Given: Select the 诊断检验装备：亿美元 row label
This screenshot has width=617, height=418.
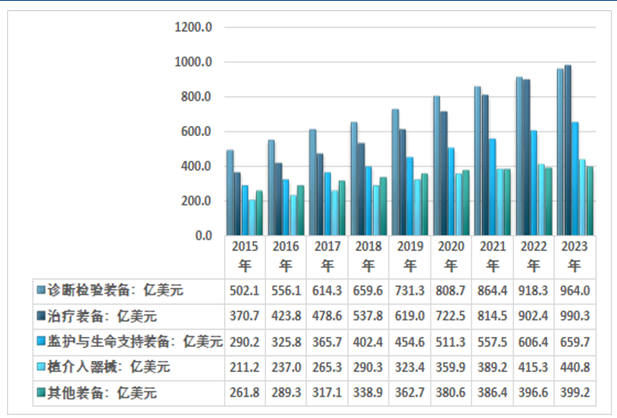Looking at the screenshot, I should click(x=115, y=290).
